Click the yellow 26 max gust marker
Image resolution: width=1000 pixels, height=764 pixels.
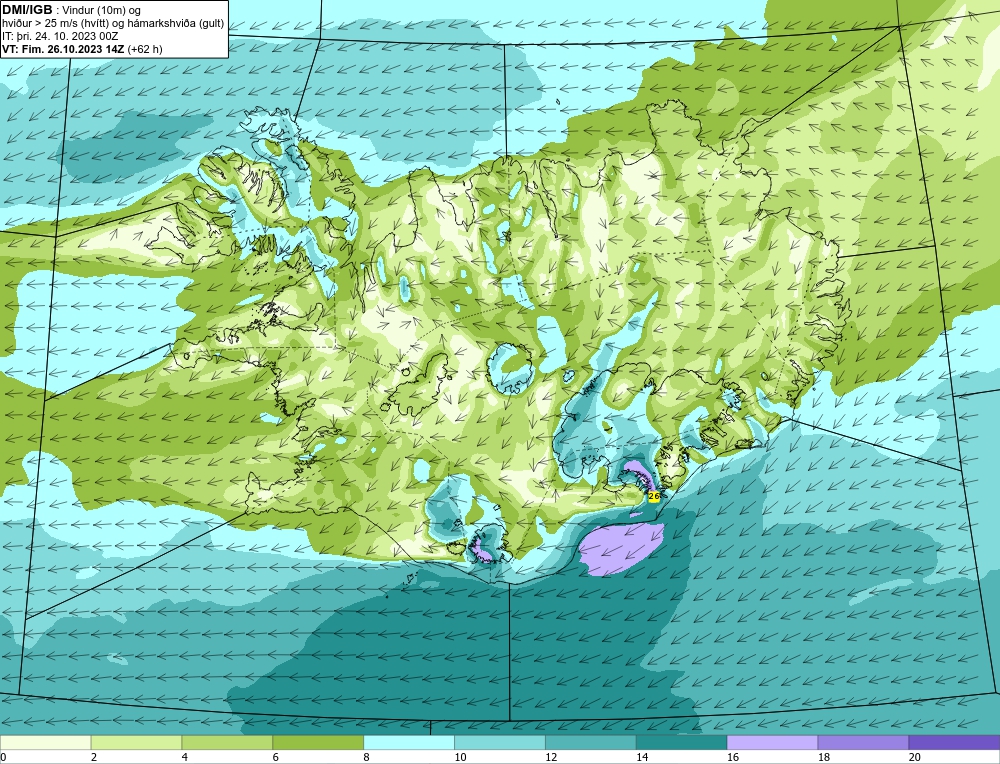[x=654, y=496]
